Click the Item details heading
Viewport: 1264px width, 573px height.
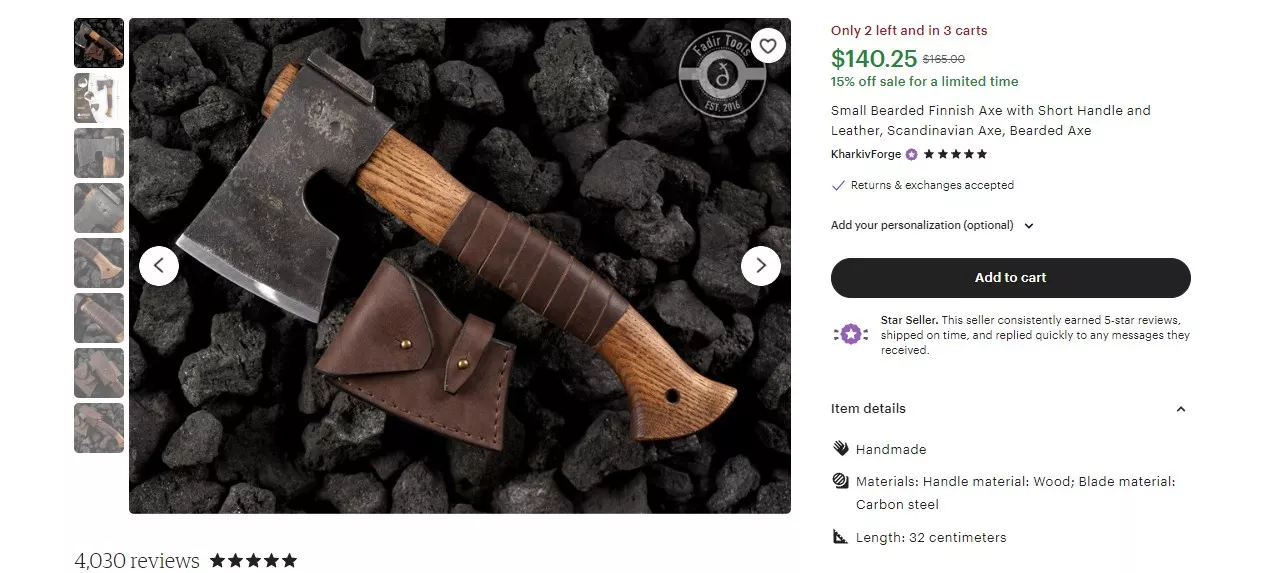click(x=868, y=409)
